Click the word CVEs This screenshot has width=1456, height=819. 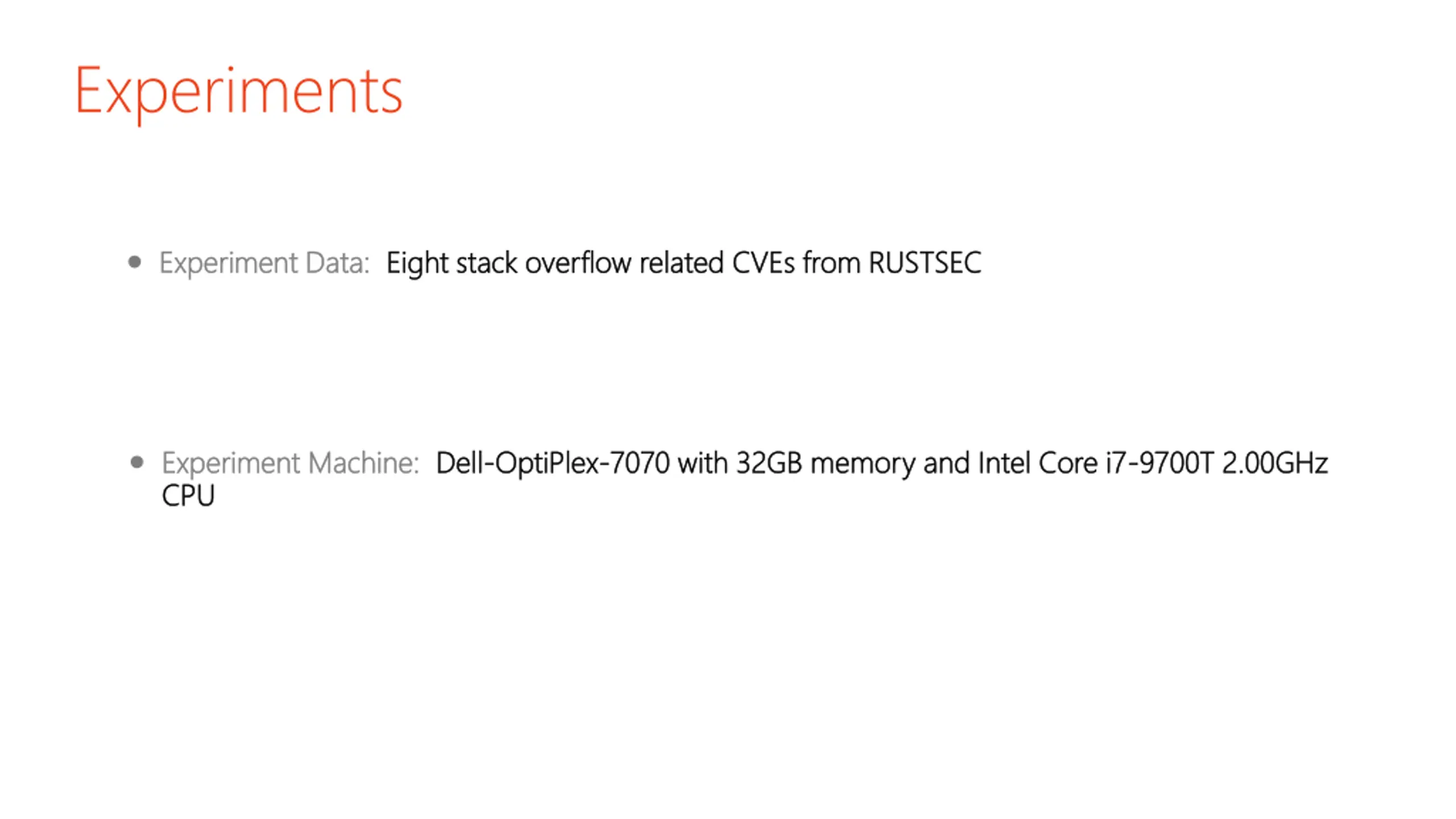(763, 263)
